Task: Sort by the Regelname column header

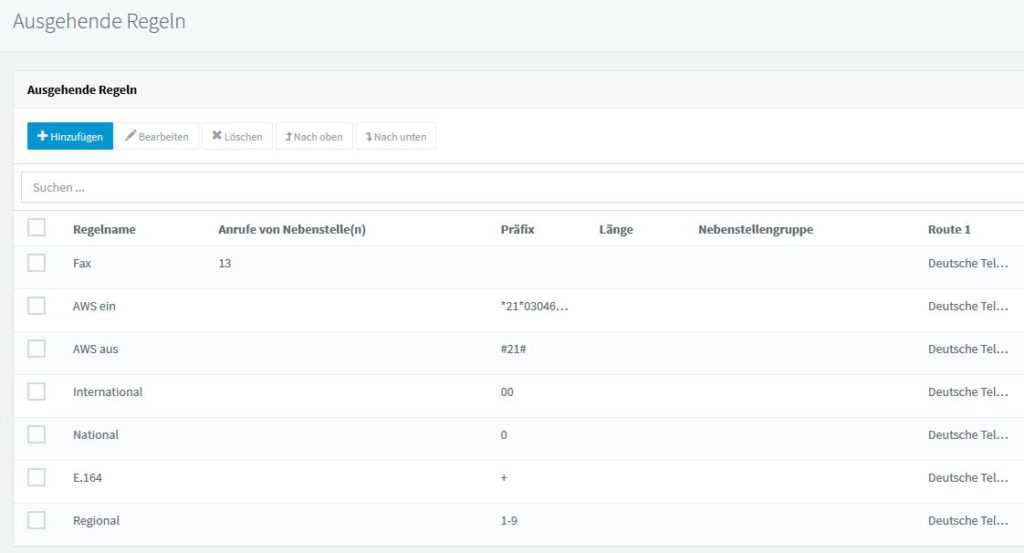Action: (x=104, y=229)
